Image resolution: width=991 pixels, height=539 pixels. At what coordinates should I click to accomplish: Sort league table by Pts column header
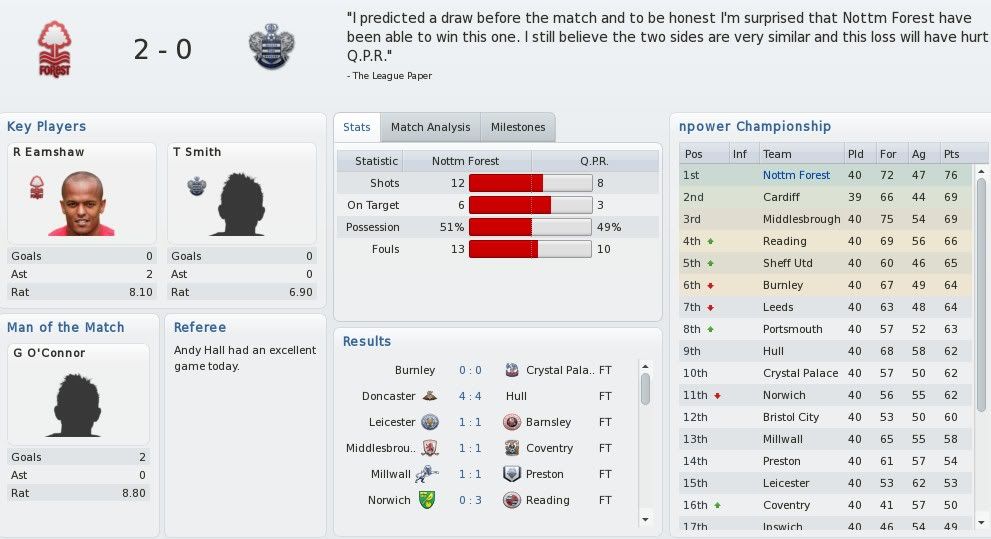(952, 154)
